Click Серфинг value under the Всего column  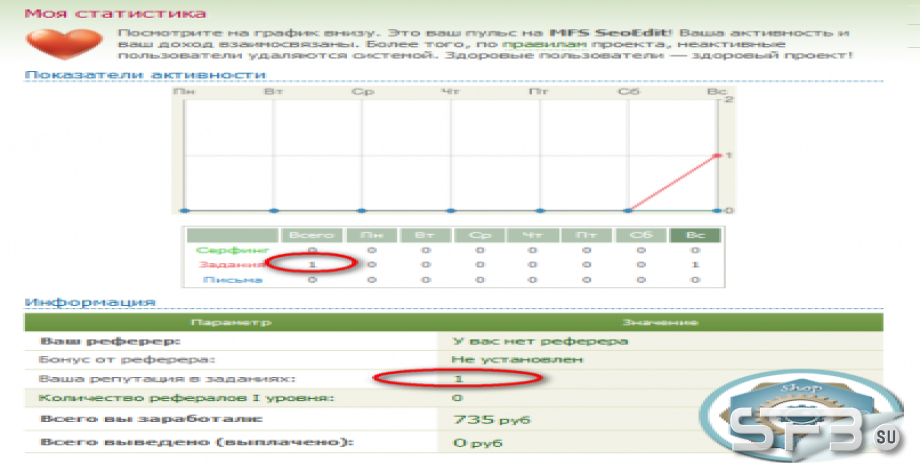click(x=312, y=250)
